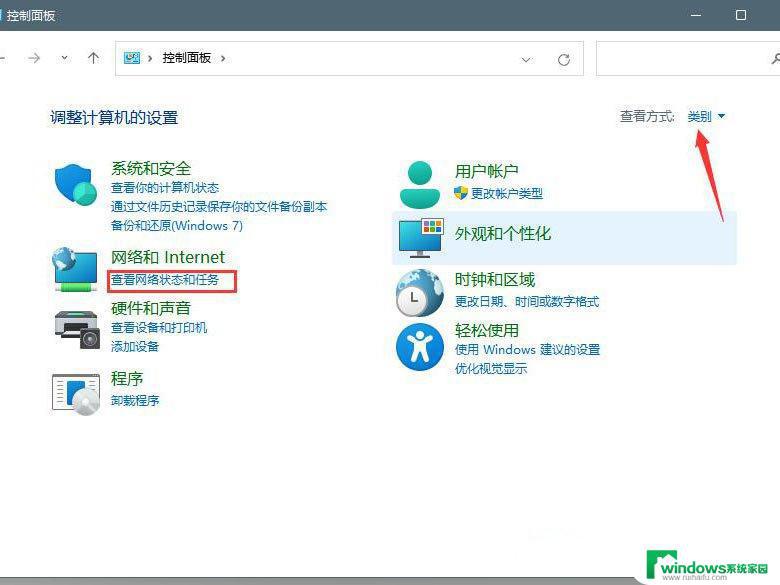The height and width of the screenshot is (585, 780).
Task: Click 卸载程序 link
Action: tap(134, 400)
